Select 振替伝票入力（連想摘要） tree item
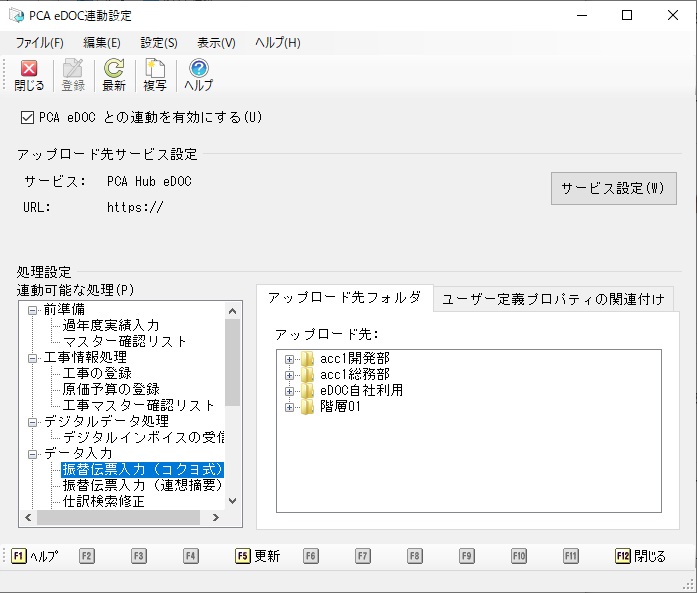Screen dimensions: 697x593 [x=142, y=485]
